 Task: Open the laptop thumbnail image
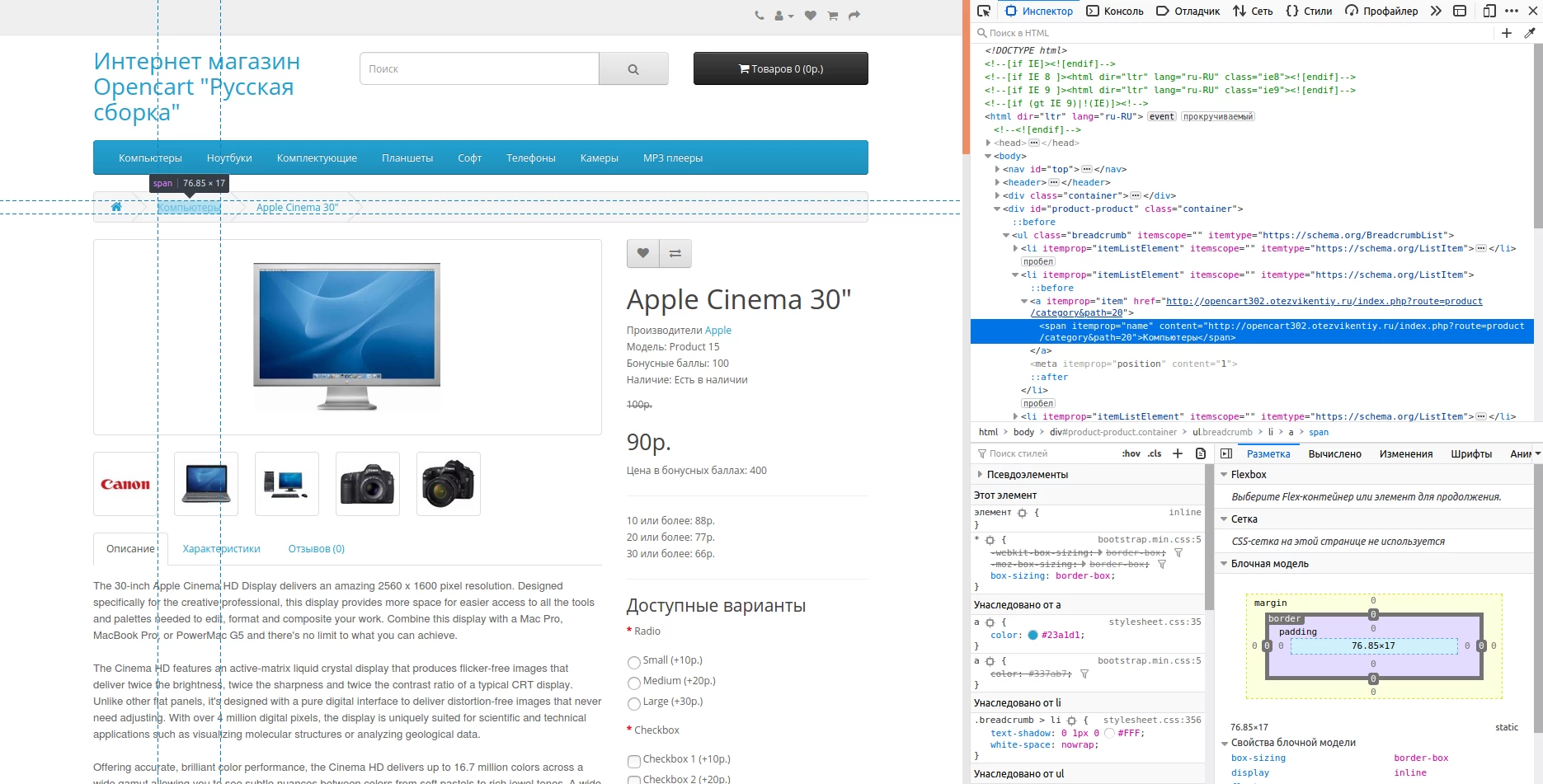pyautogui.click(x=206, y=484)
